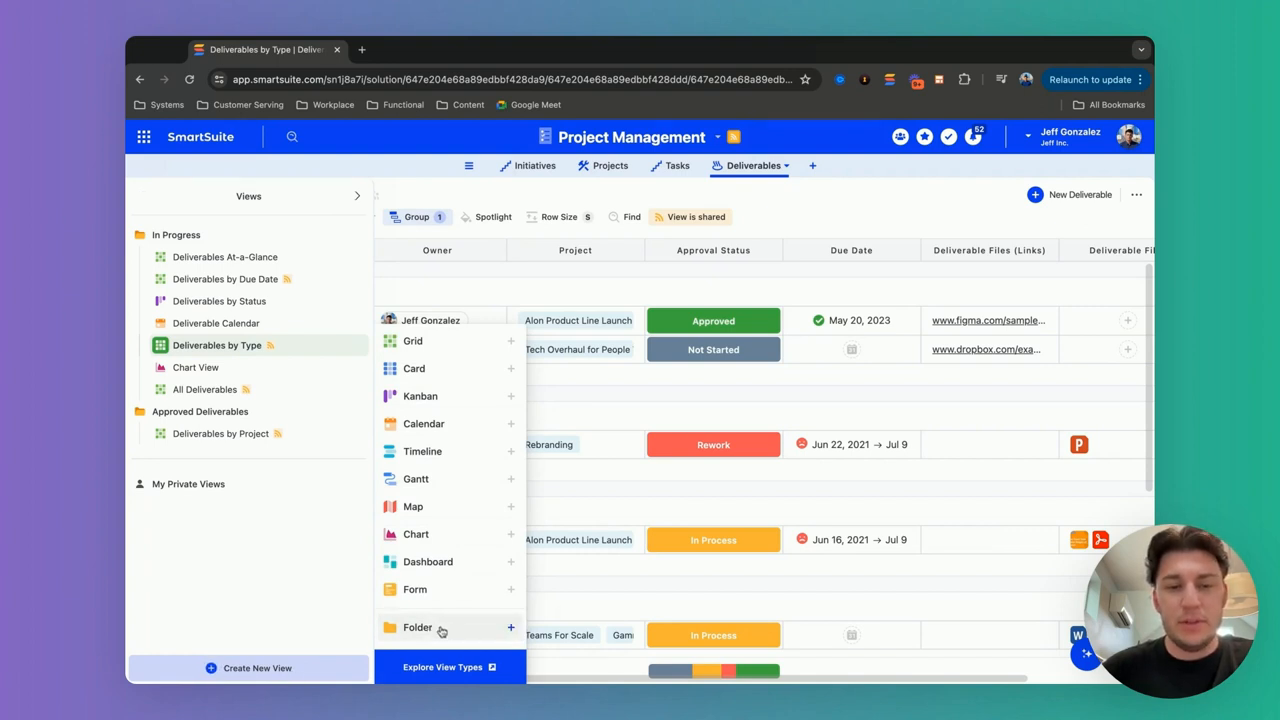This screenshot has height=720, width=1280.
Task: Open the Deliverables tab dropdown arrow
Action: 787,166
